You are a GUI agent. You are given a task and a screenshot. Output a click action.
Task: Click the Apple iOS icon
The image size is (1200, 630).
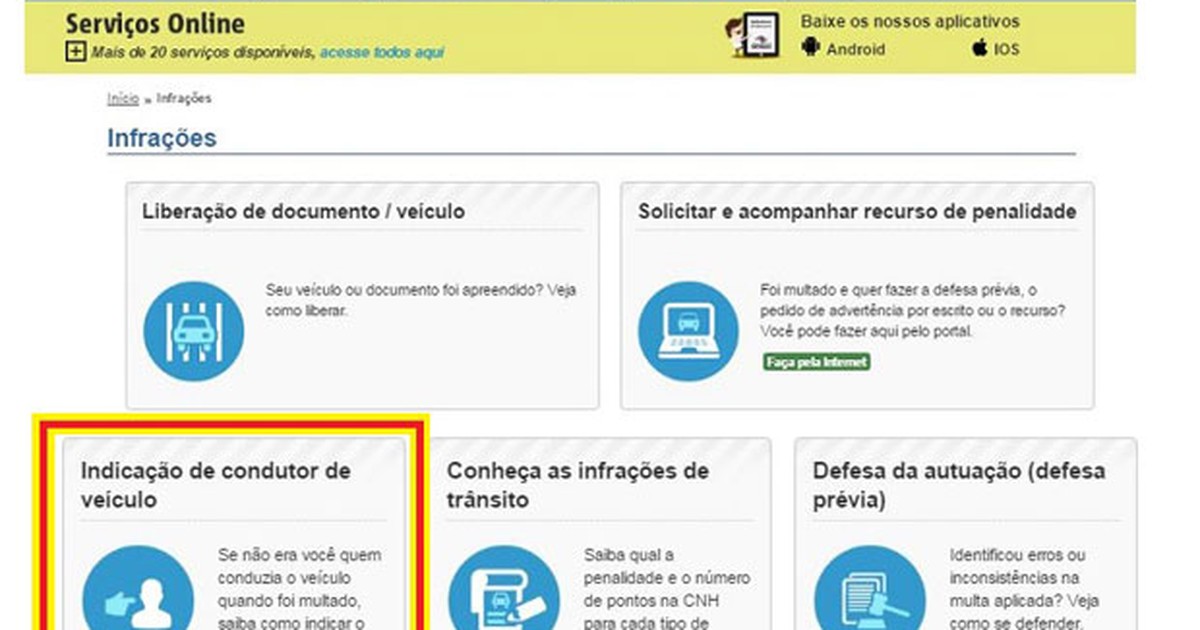tap(979, 47)
